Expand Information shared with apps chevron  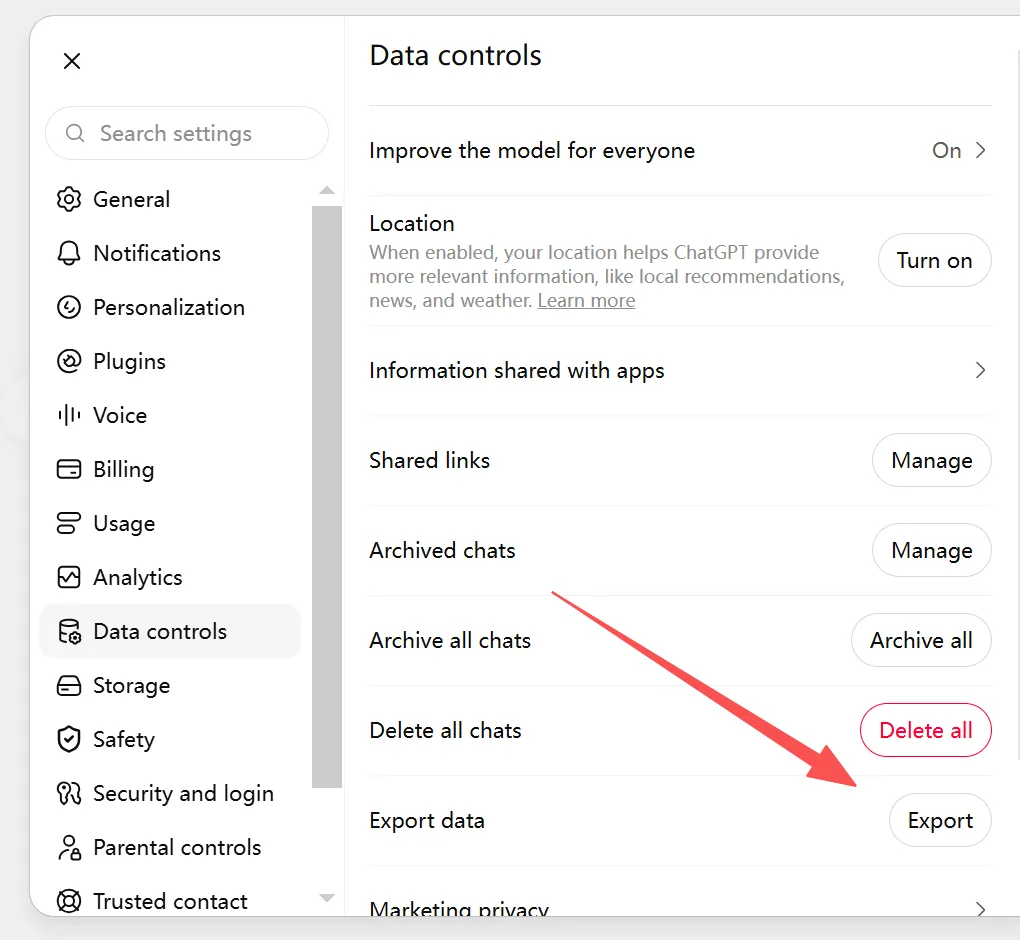pos(980,370)
